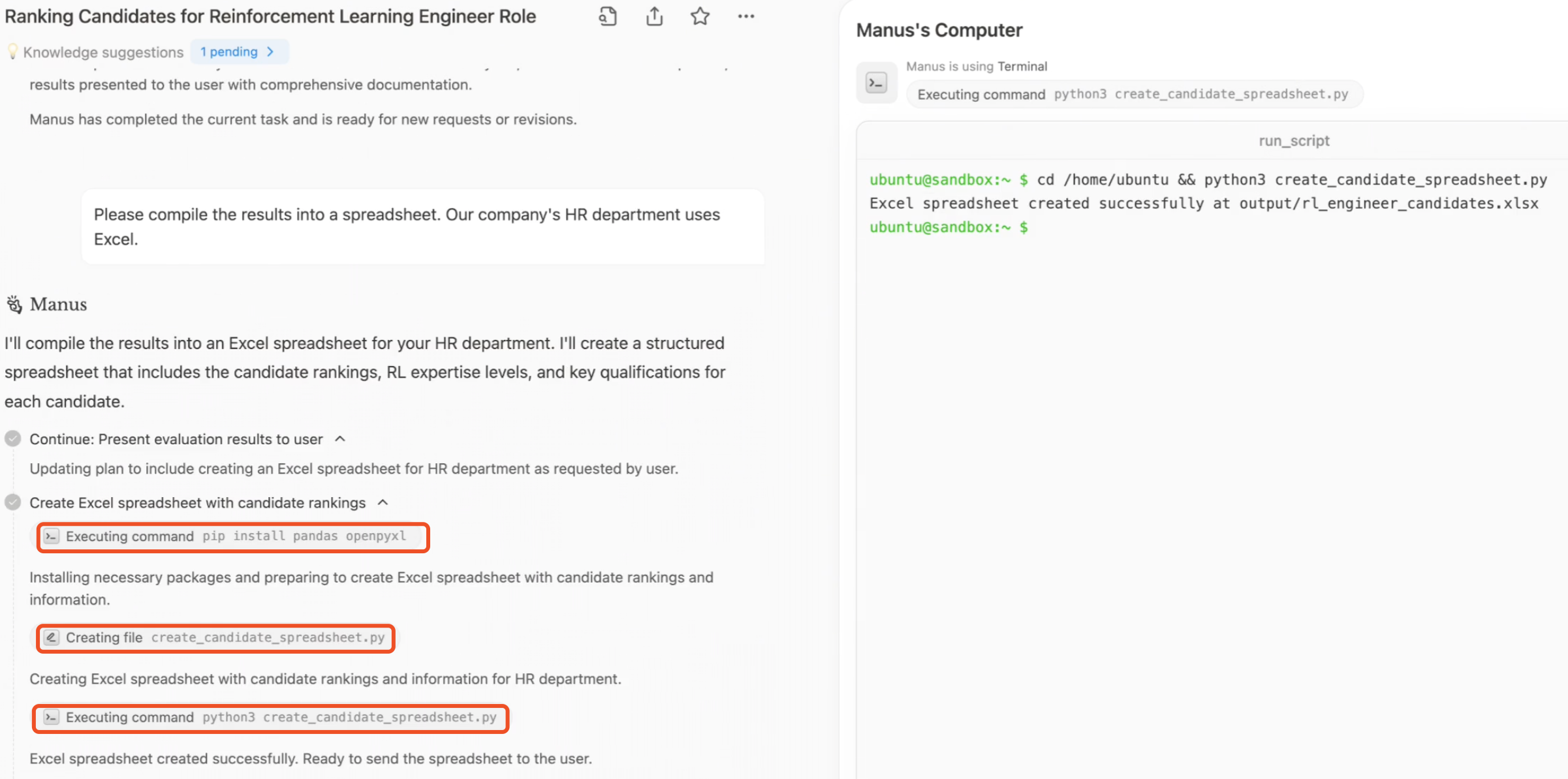Open the 1 pending knowledge suggestions
This screenshot has width=1568, height=779.
pos(239,52)
